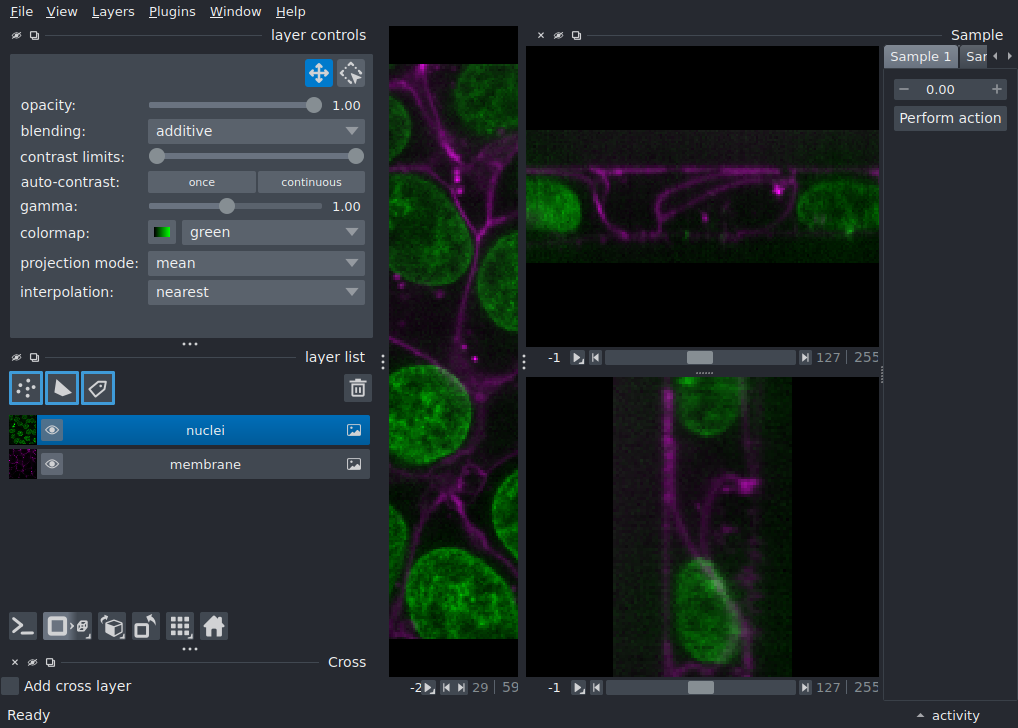Adjust the gamma slider handle
The height and width of the screenshot is (728, 1018).
227,207
